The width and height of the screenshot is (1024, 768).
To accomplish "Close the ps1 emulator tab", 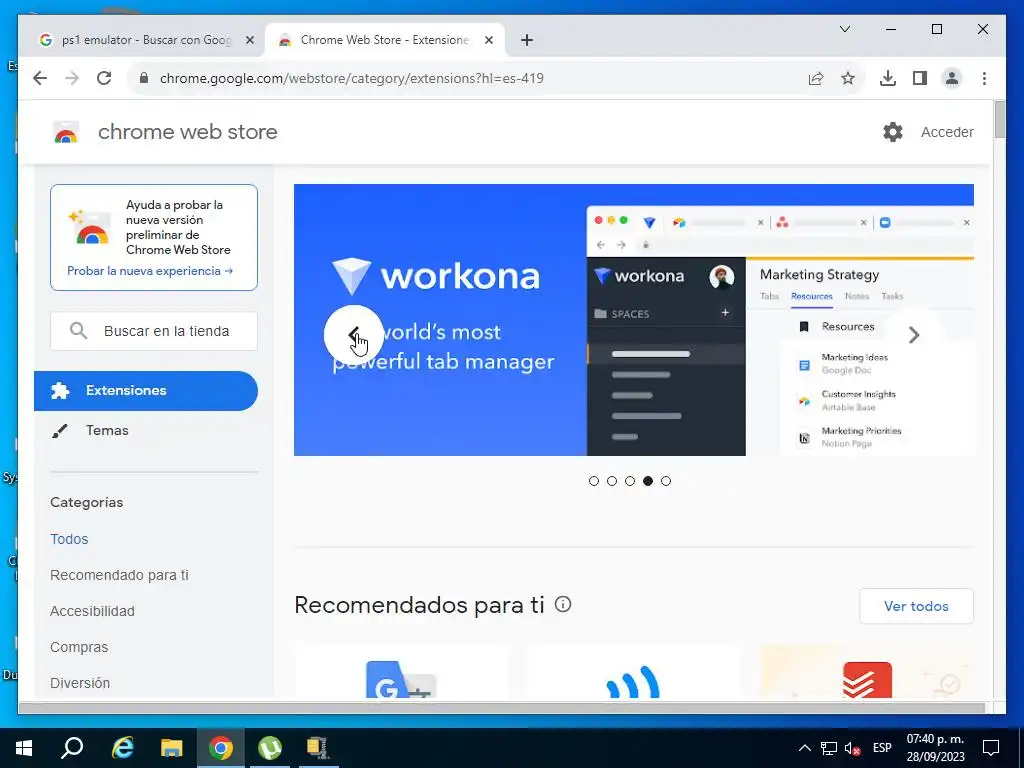I will pos(249,40).
